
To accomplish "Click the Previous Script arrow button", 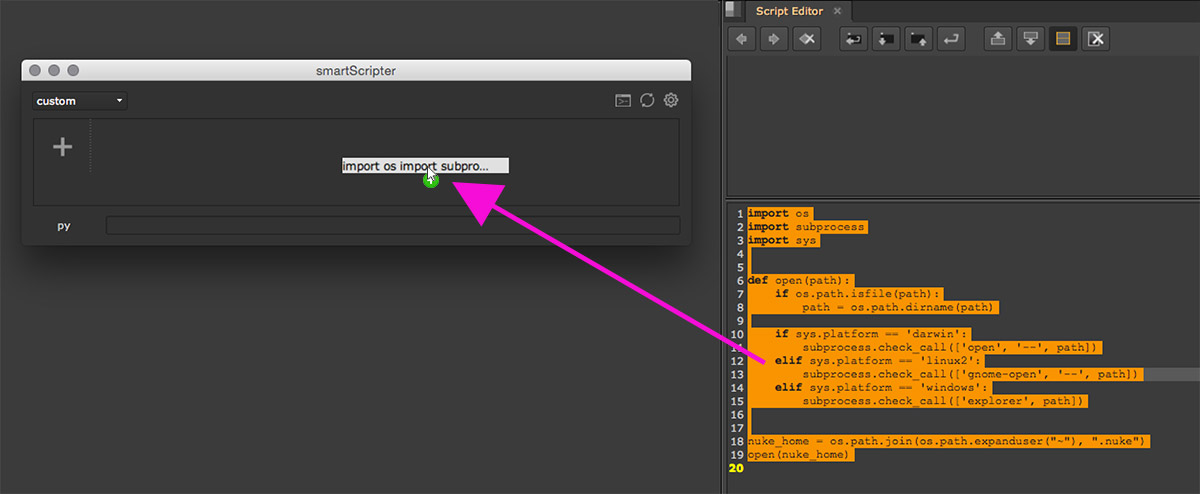I will 741,39.
